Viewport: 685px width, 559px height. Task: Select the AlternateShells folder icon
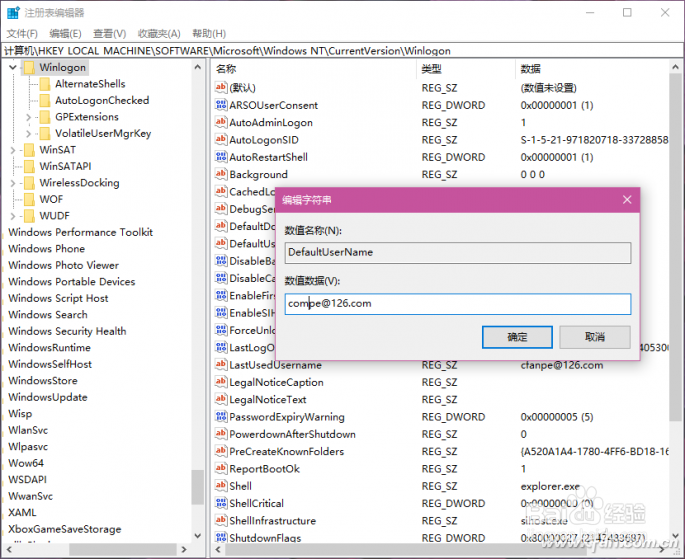click(45, 84)
